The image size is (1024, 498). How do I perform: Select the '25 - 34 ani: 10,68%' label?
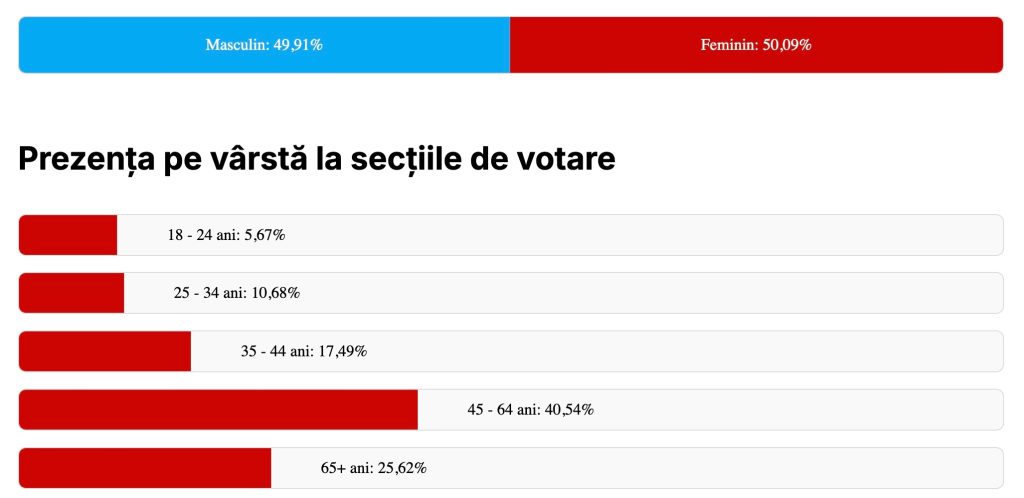coord(237,293)
